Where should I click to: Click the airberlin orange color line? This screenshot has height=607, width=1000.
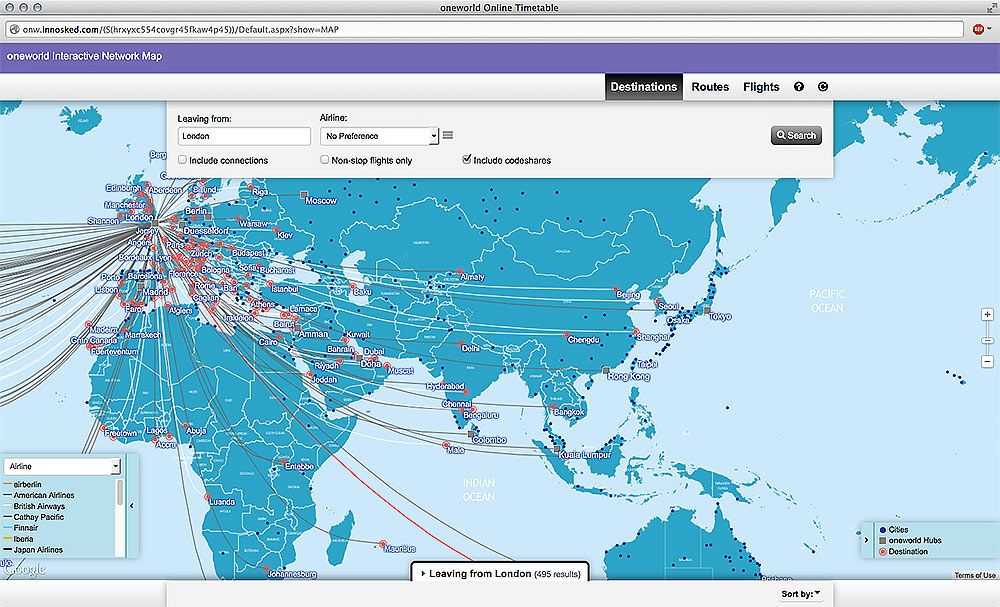(8, 485)
